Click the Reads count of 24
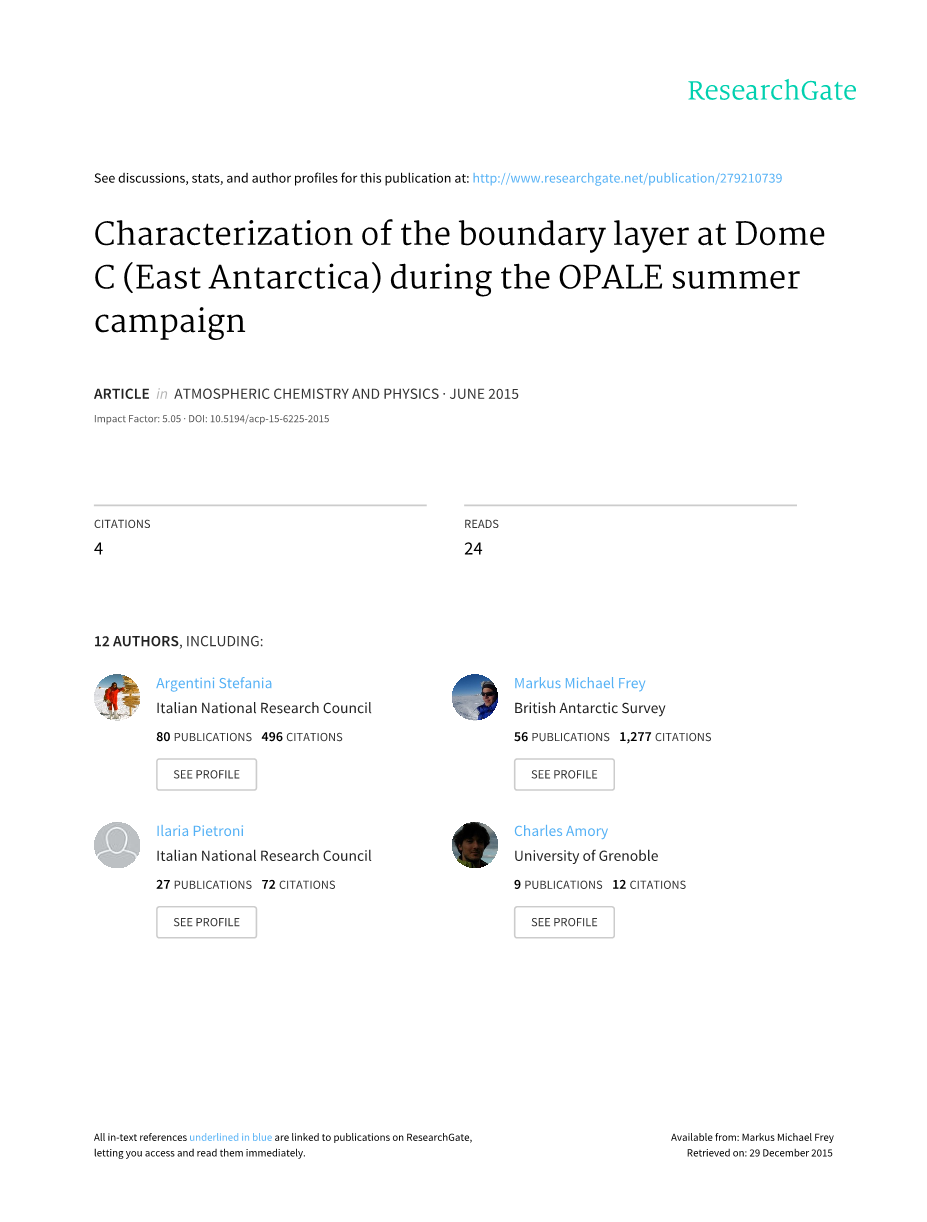Image resolution: width=927 pixels, height=1222 pixels. point(473,548)
